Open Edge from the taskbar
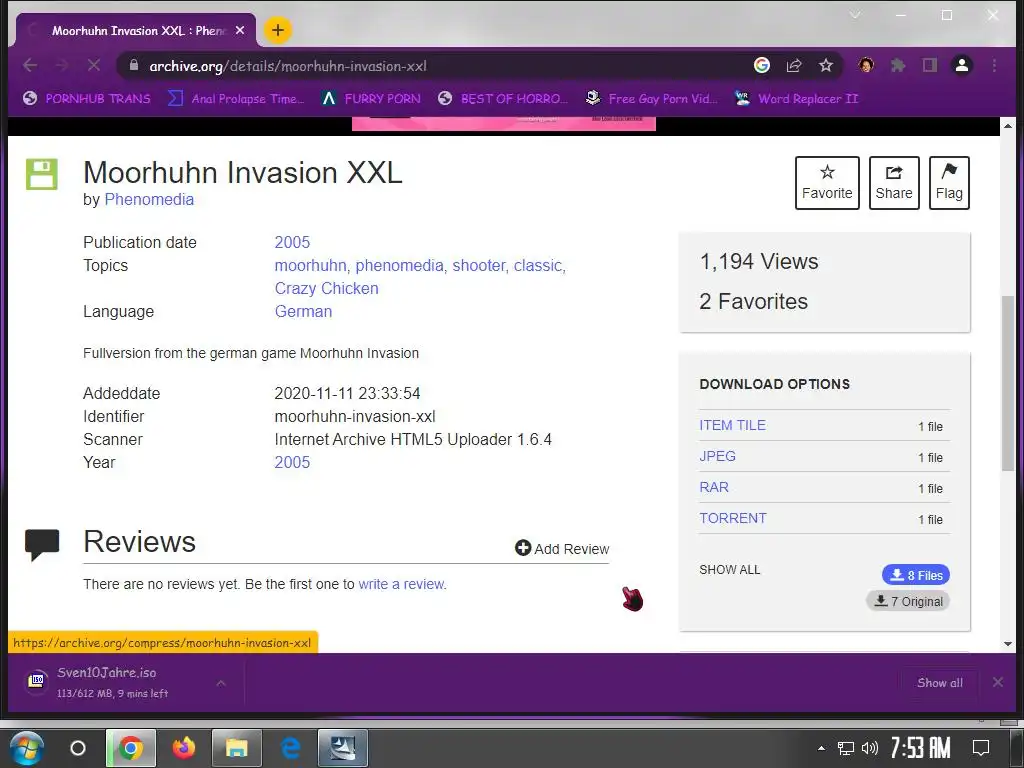Screen dimensions: 1024x768 pos(289,748)
